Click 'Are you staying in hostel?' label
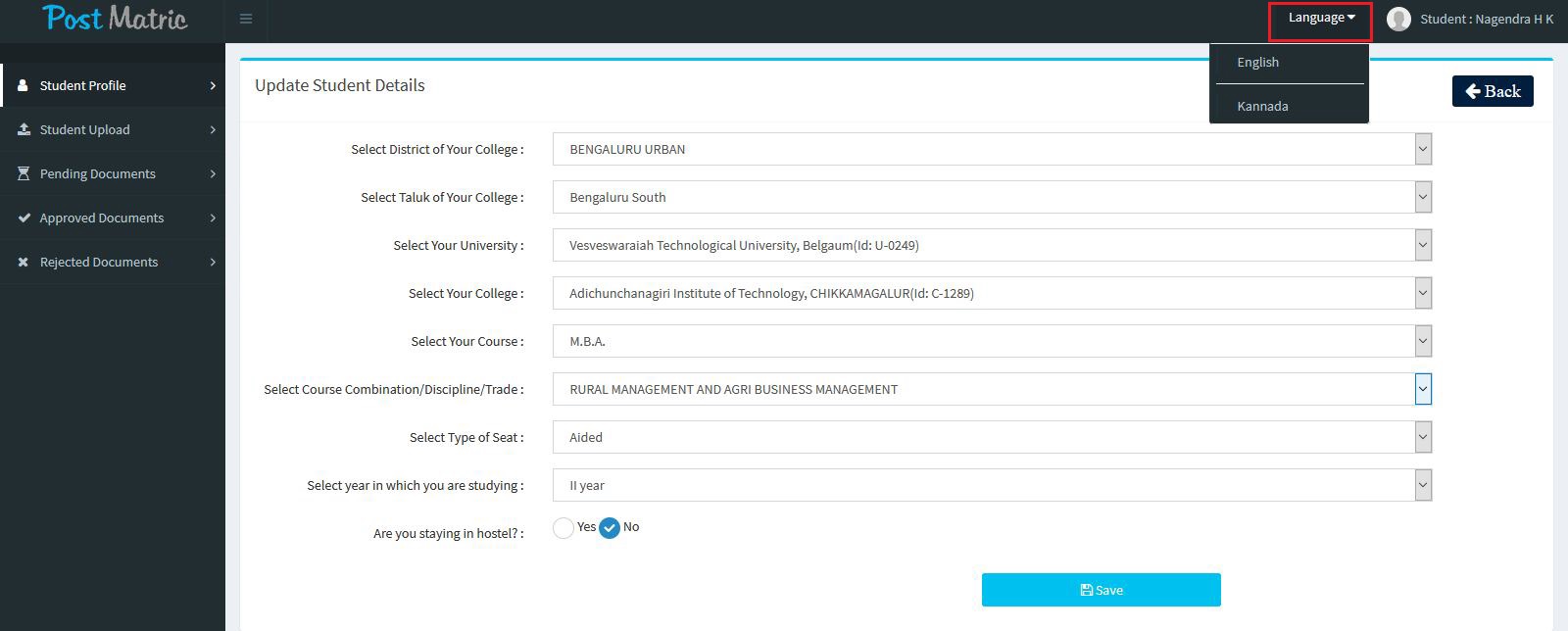 (x=449, y=533)
